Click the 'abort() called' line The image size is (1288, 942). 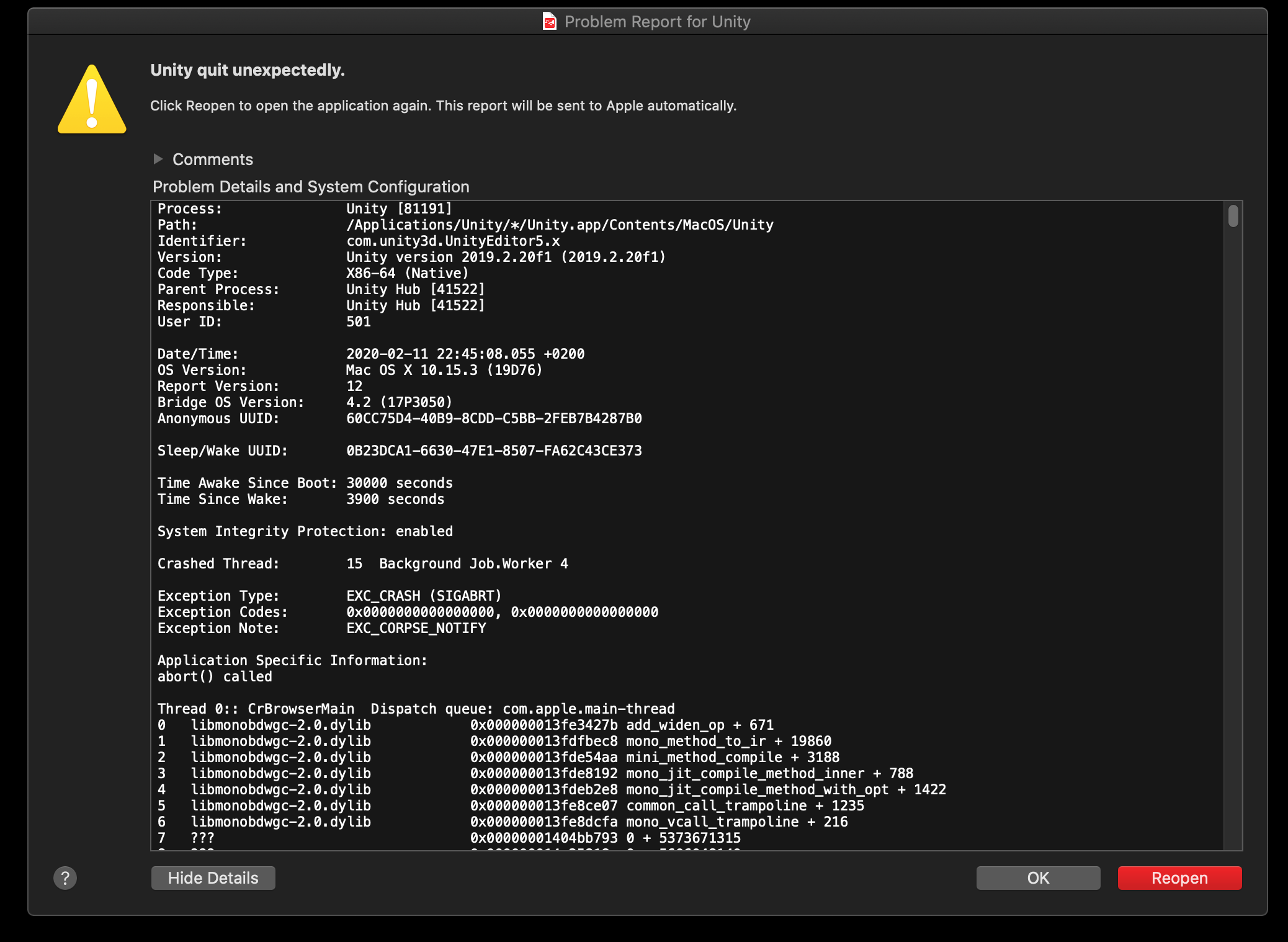click(x=215, y=676)
